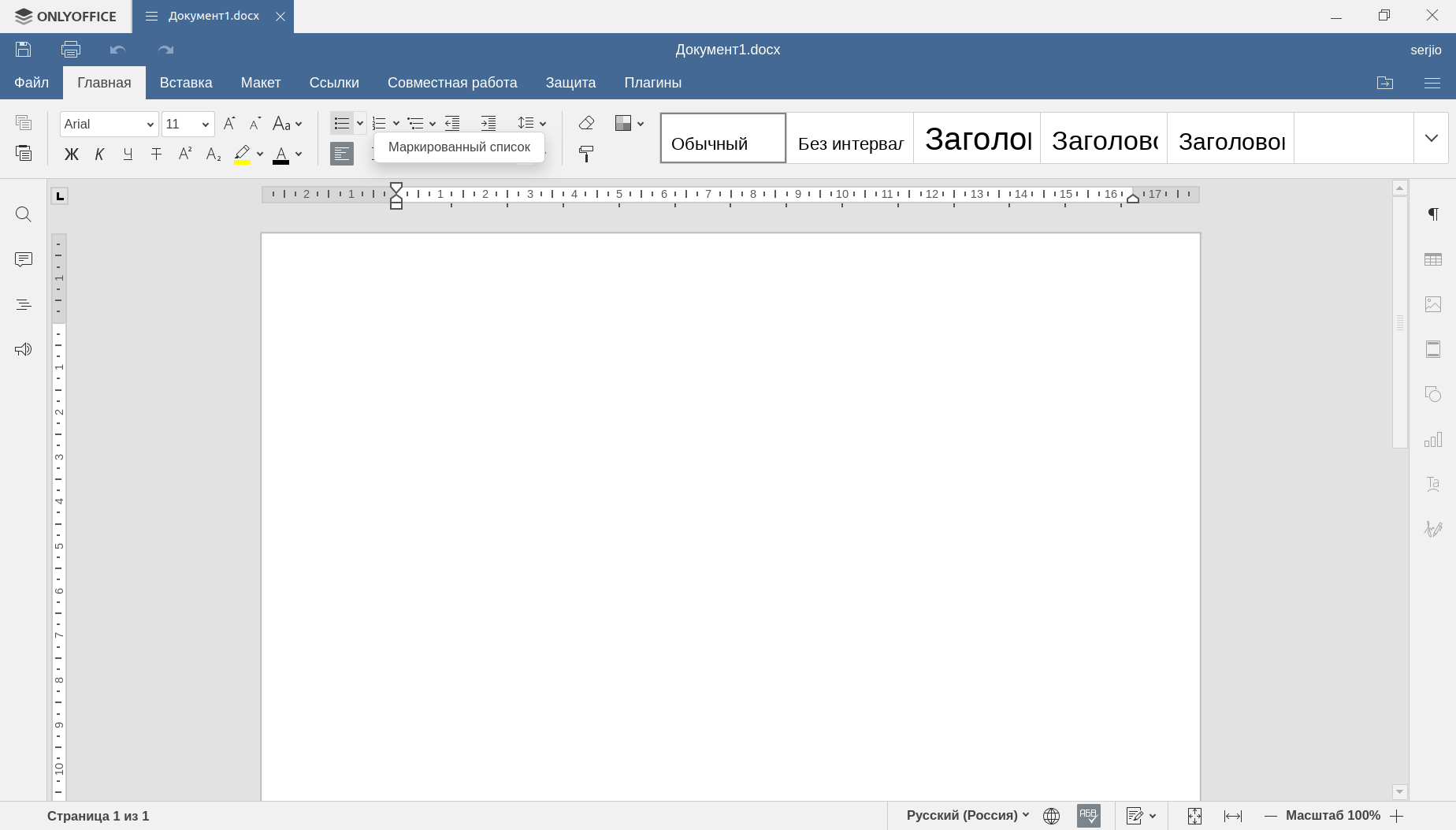The height and width of the screenshot is (830, 1456).
Task: Toggle subscript formatting
Action: pyautogui.click(x=214, y=154)
